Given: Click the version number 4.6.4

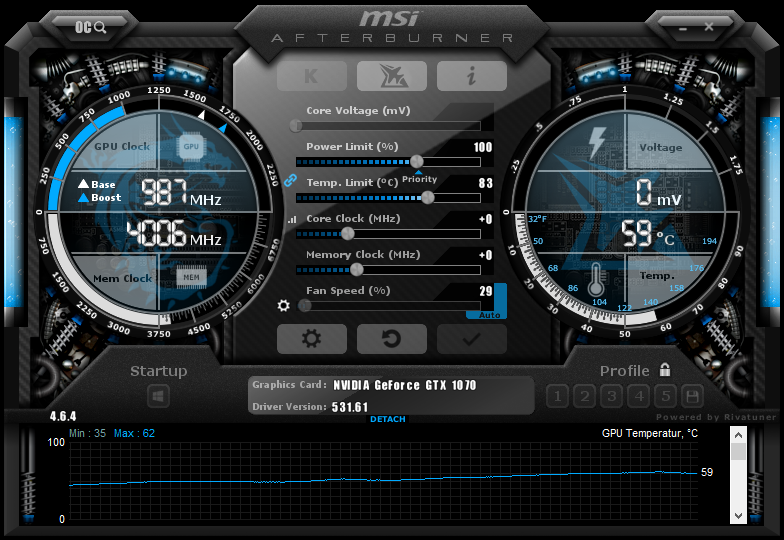Looking at the screenshot, I should [x=62, y=416].
